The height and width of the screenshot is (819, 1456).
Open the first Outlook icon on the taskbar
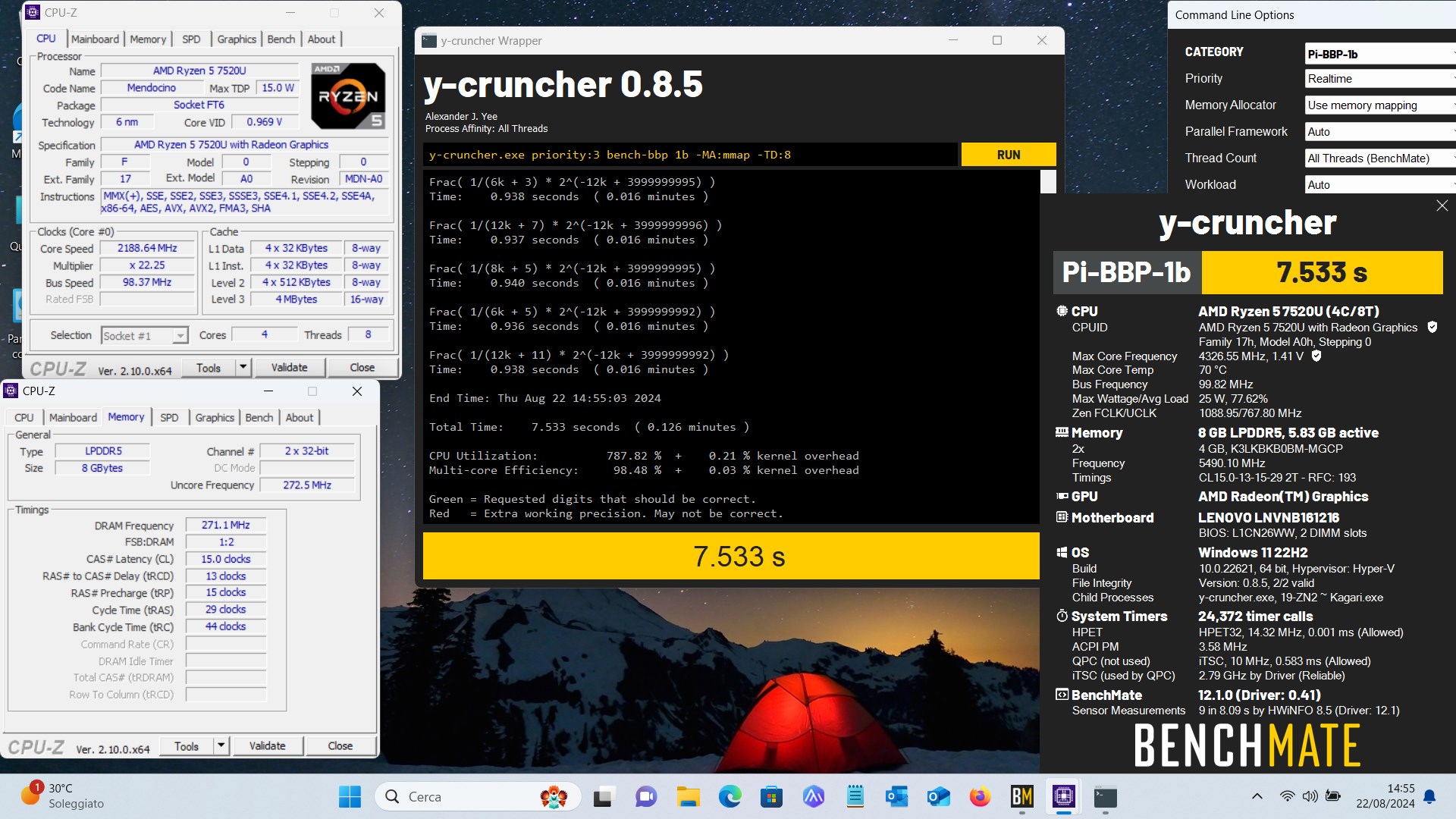pos(896,797)
